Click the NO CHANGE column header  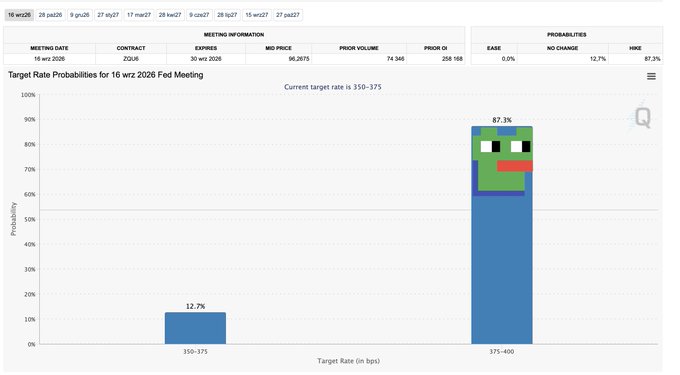[x=562, y=48]
